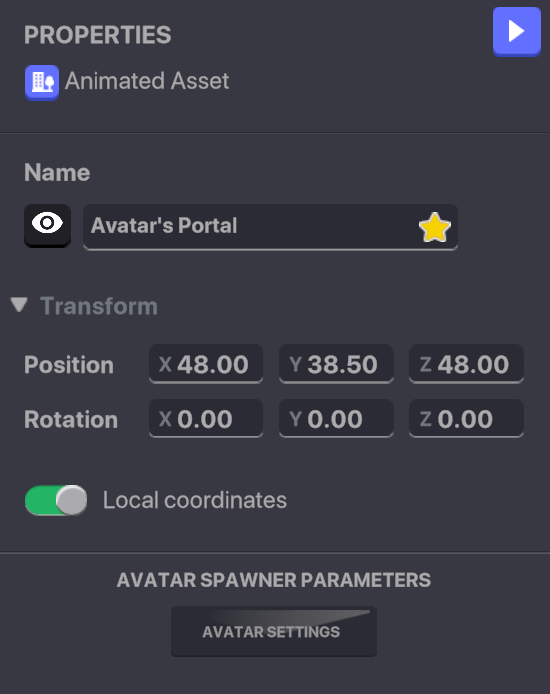The height and width of the screenshot is (694, 550).
Task: Click the yellow favorite star
Action: (435, 227)
